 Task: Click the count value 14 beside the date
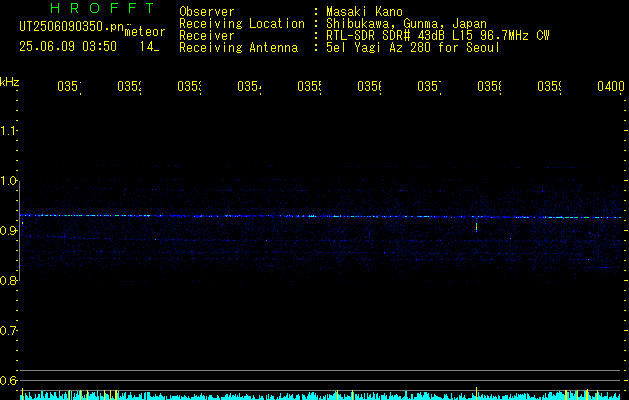click(147, 47)
